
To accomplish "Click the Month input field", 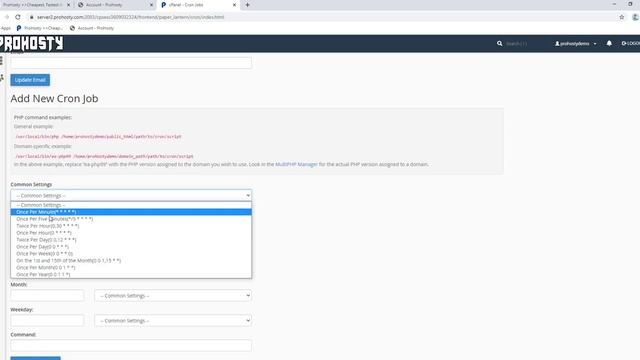I will (47, 296).
